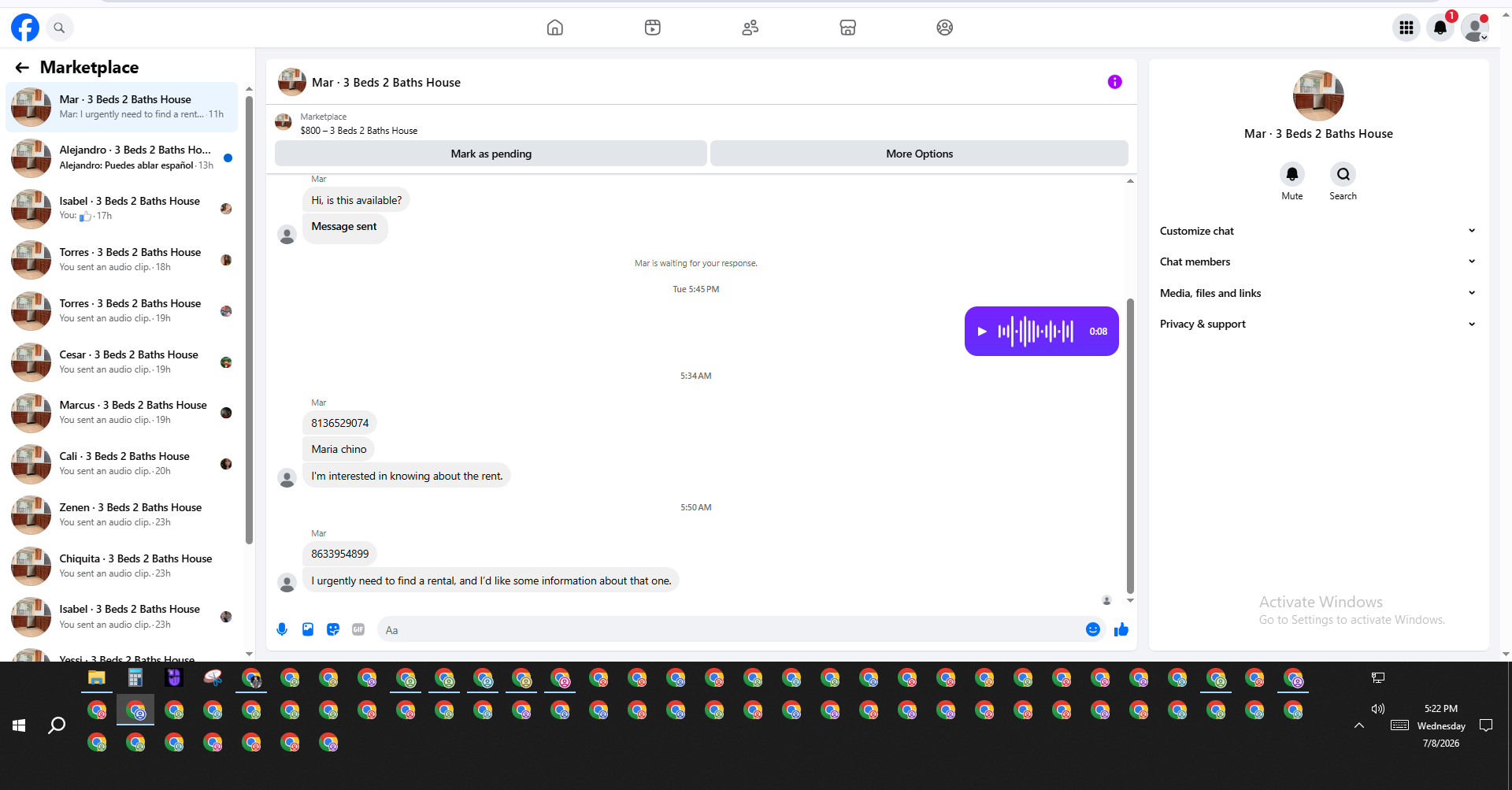Open Windows action center notifications
1512x790 pixels.
click(x=1486, y=725)
